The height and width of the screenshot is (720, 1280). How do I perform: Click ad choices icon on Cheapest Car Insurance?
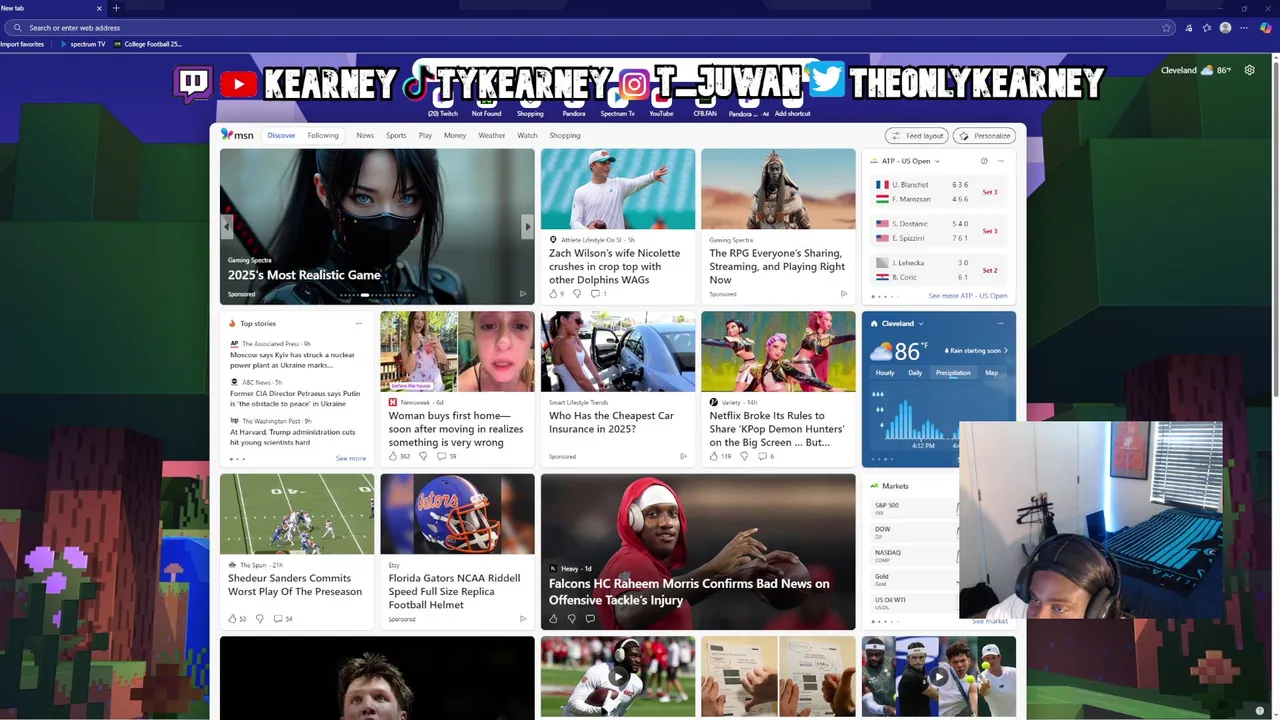[683, 456]
